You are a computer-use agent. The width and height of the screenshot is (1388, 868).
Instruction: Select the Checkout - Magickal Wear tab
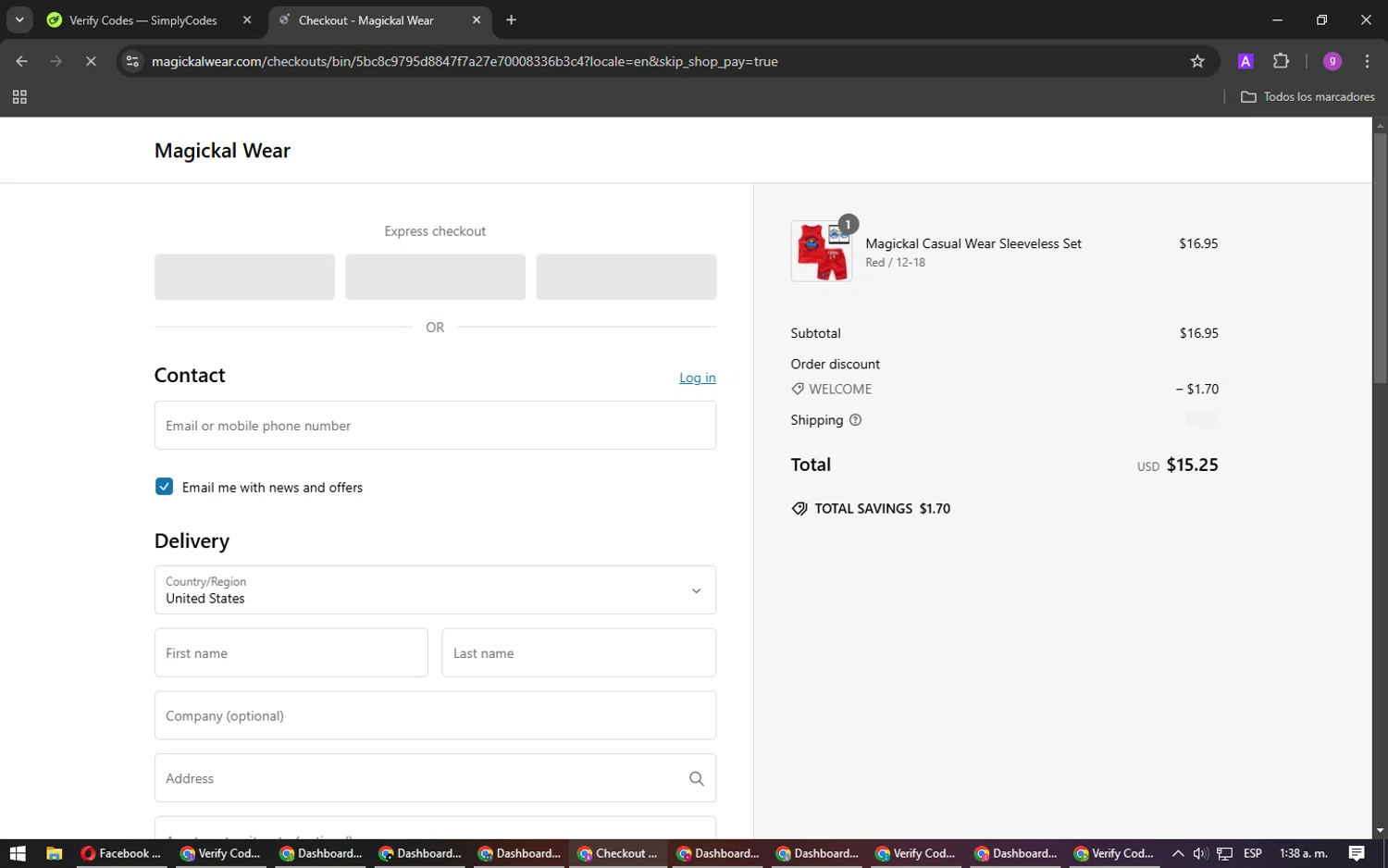pos(366,20)
